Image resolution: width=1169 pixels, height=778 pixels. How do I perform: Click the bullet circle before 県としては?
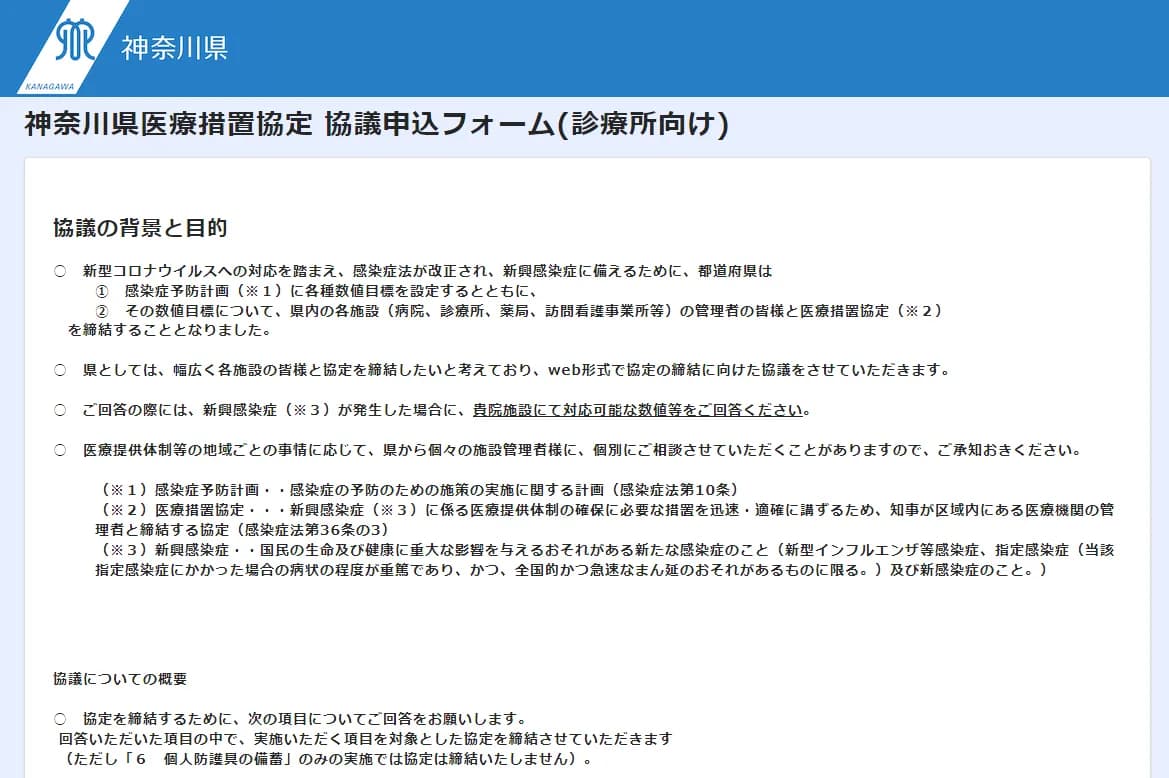coord(60,370)
